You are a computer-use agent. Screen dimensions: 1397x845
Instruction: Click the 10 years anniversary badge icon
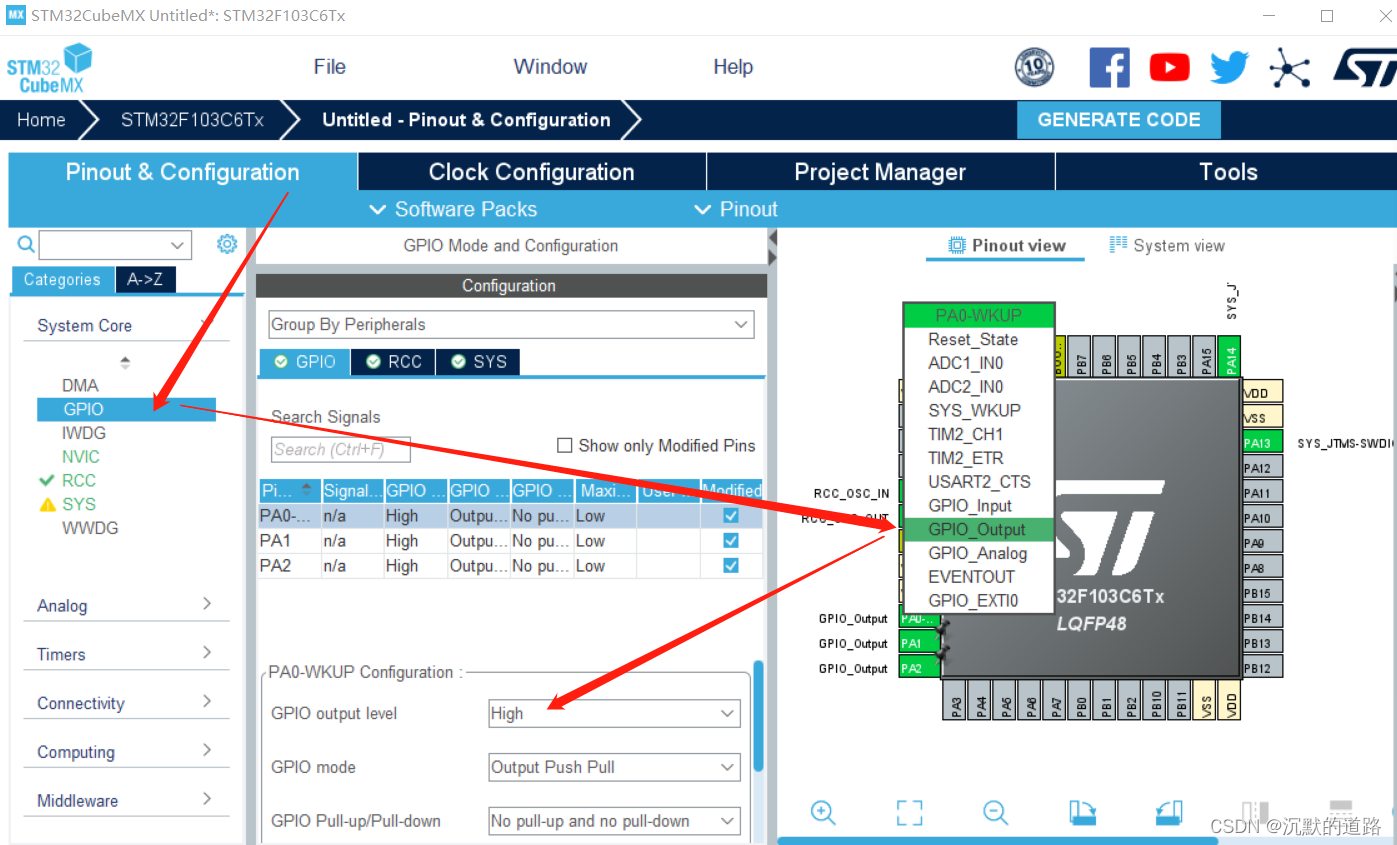pos(1034,68)
